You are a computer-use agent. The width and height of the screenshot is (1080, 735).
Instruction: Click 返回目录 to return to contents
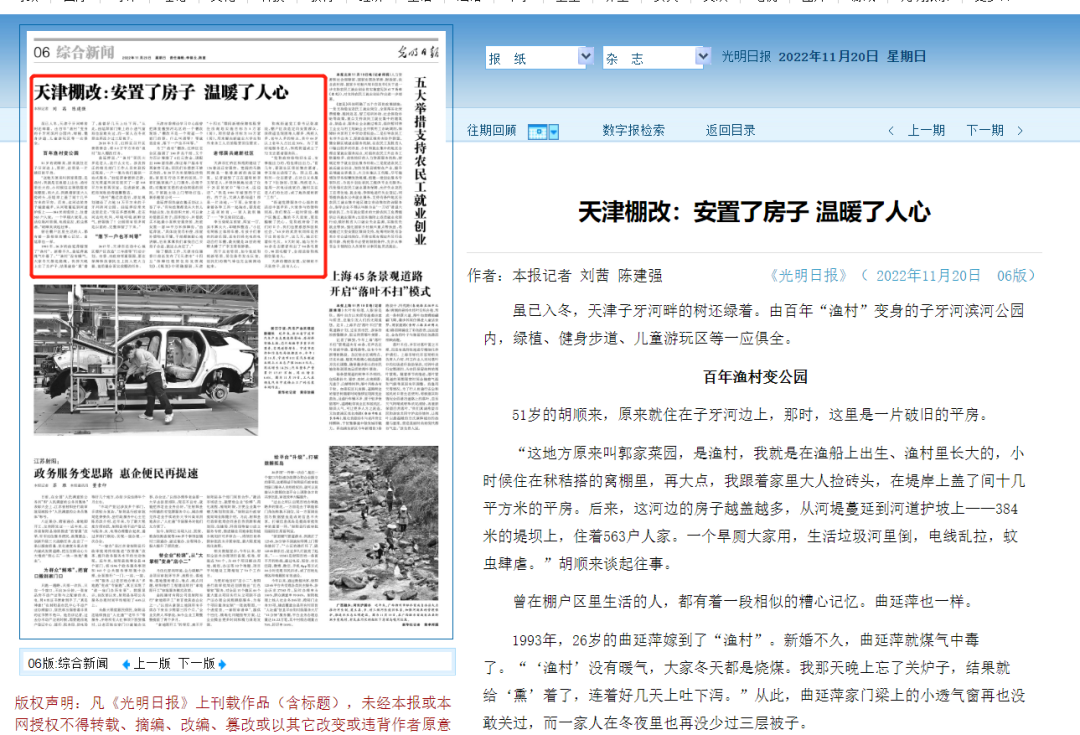coord(732,131)
